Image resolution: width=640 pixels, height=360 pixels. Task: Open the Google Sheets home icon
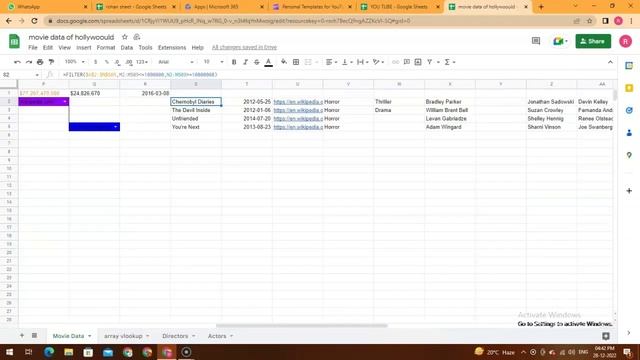coord(14,41)
